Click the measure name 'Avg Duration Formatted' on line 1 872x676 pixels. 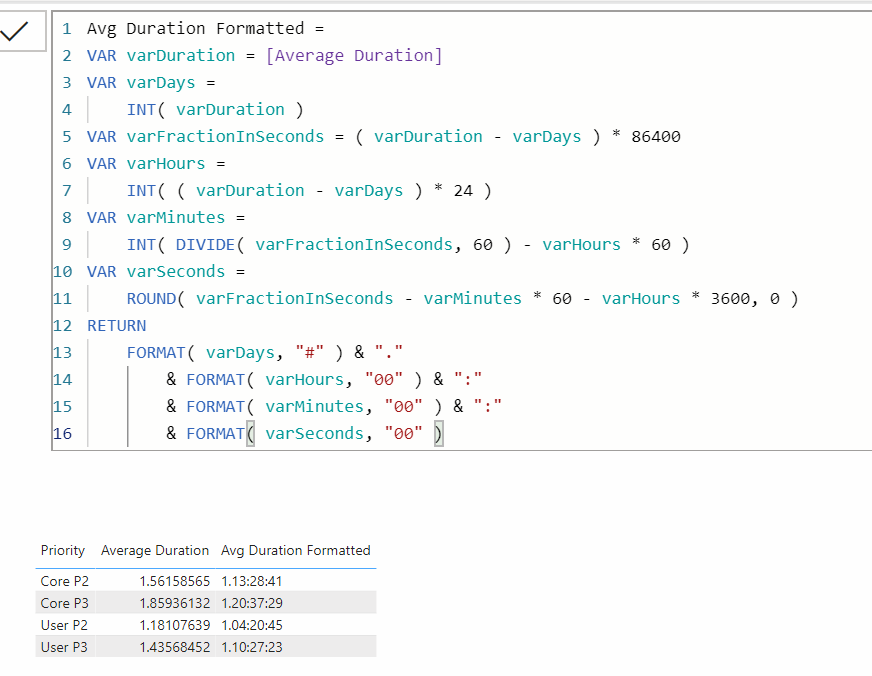click(x=196, y=28)
